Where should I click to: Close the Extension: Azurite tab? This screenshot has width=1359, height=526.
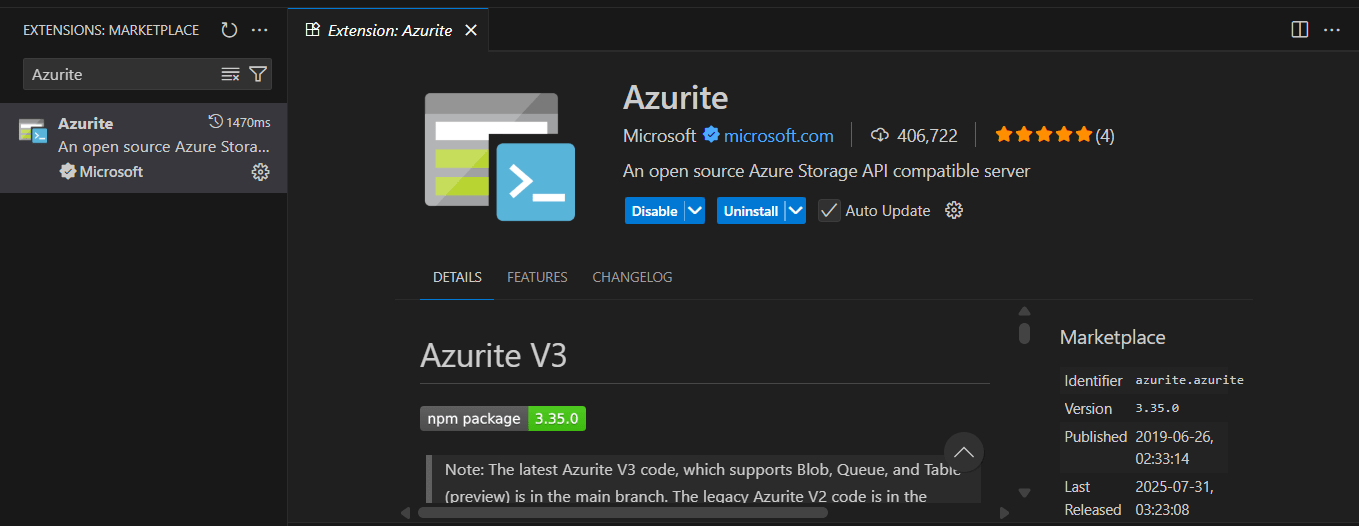pyautogui.click(x=471, y=30)
